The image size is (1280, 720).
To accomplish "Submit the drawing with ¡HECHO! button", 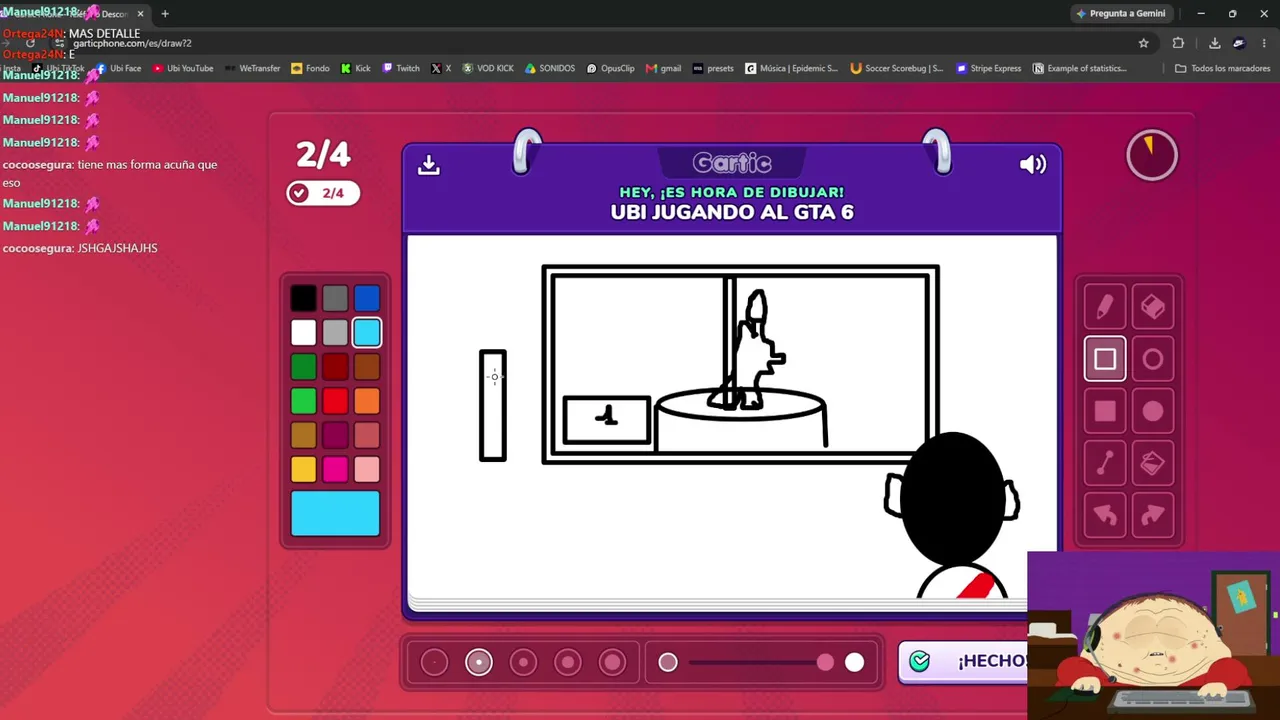I will click(x=963, y=661).
